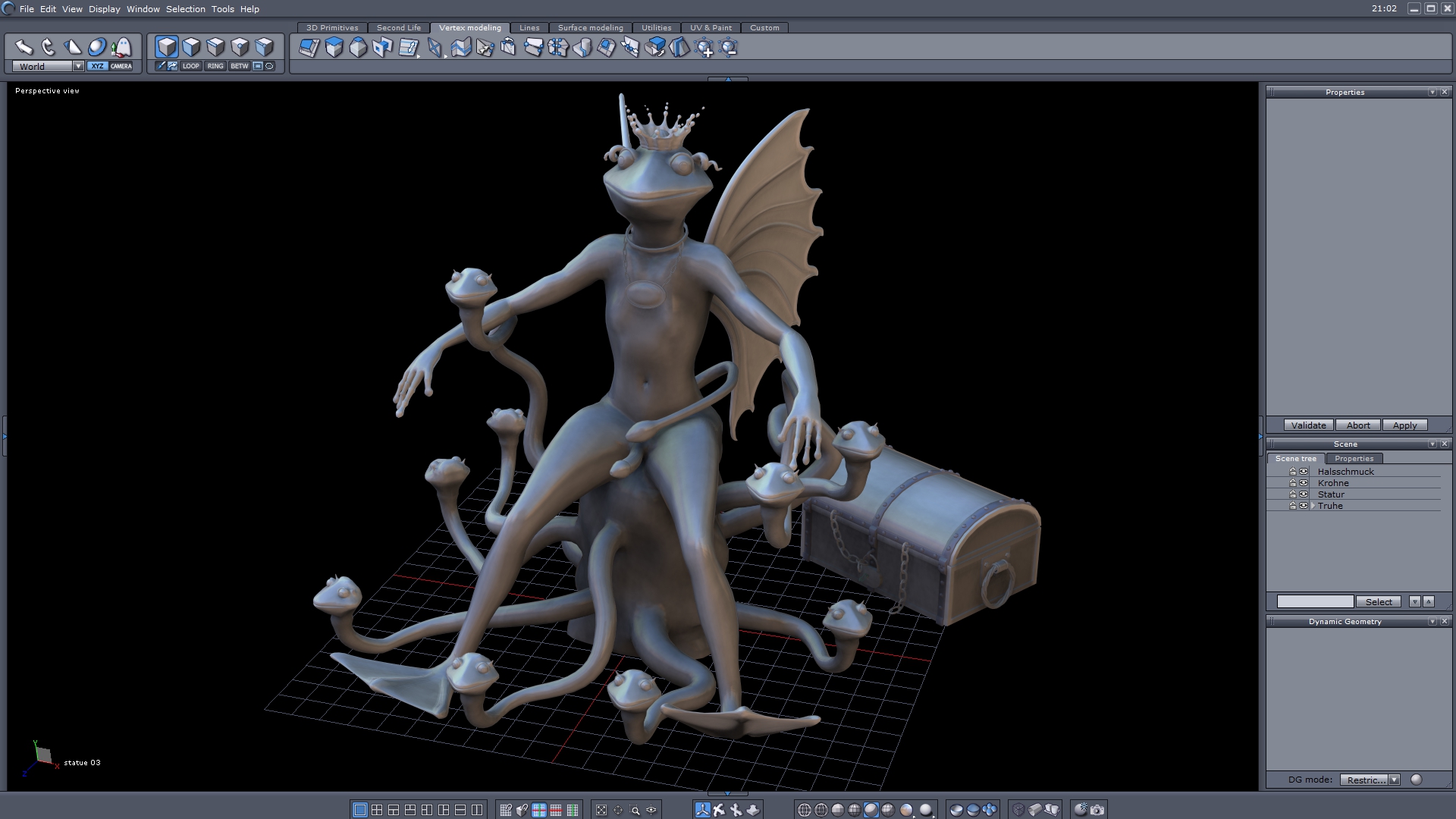1456x819 pixels.
Task: Switch to the Surface modeling tab
Action: click(590, 28)
